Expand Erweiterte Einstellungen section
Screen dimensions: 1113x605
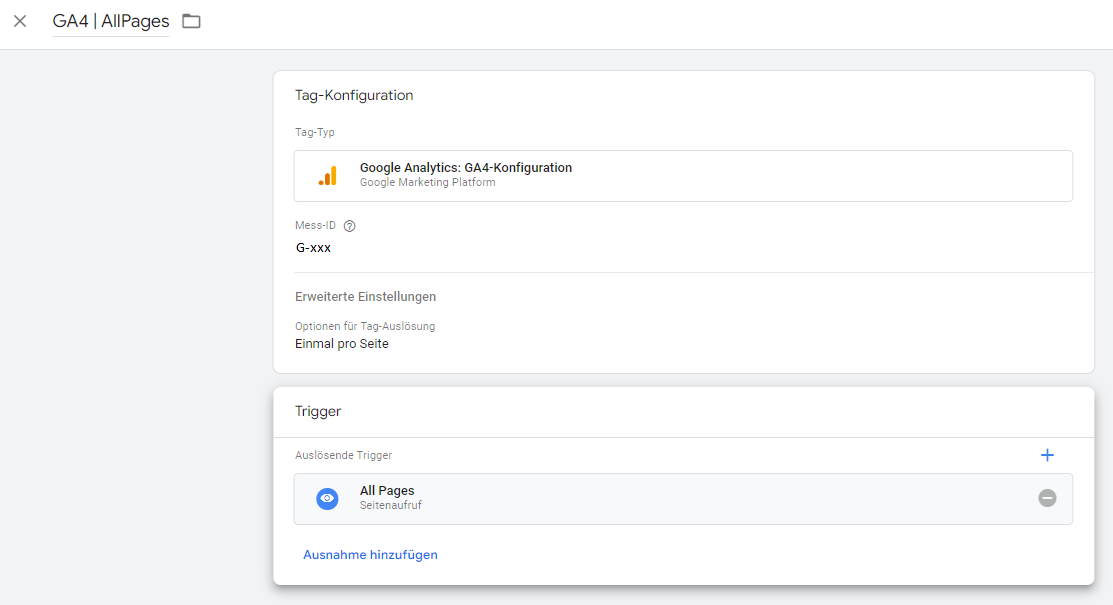pos(365,297)
